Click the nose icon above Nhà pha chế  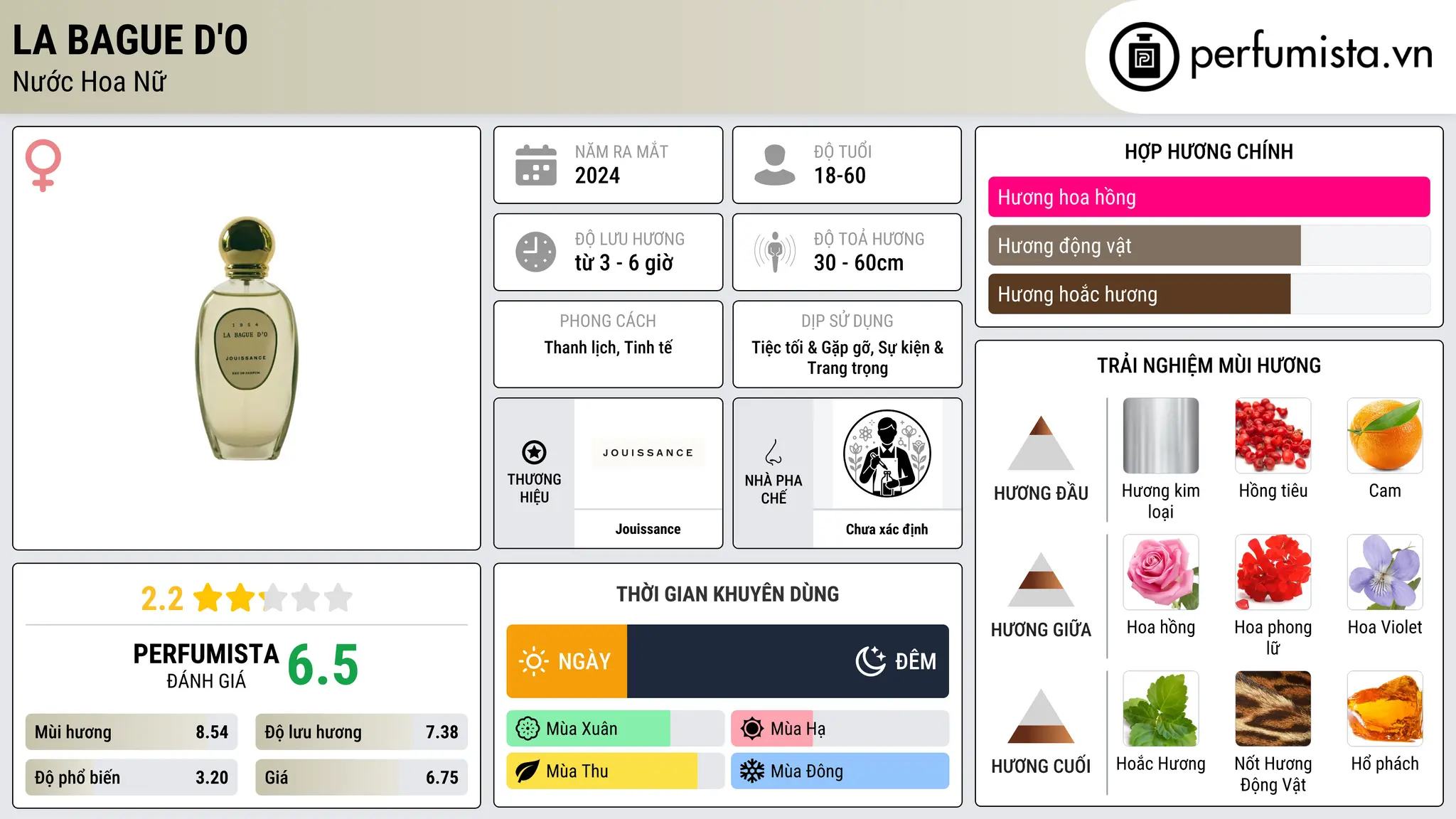pyautogui.click(x=773, y=452)
